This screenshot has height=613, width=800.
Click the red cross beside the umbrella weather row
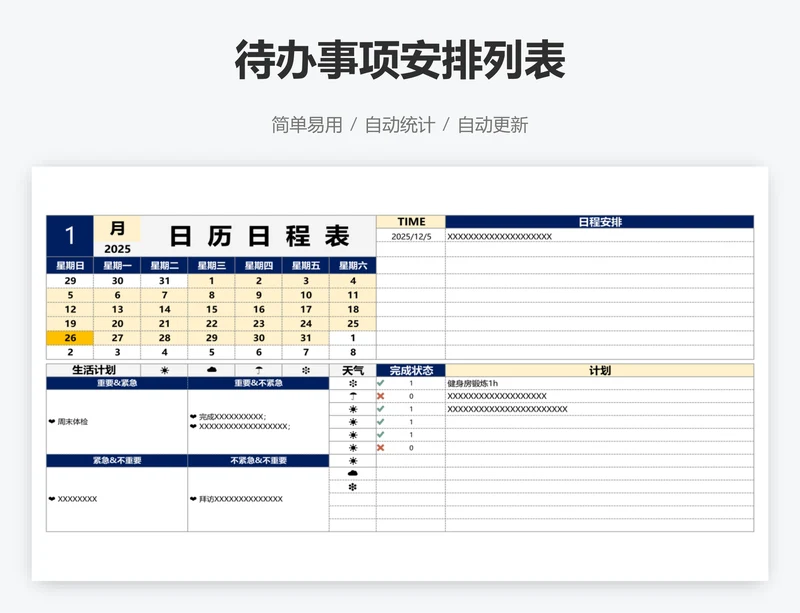tap(381, 396)
